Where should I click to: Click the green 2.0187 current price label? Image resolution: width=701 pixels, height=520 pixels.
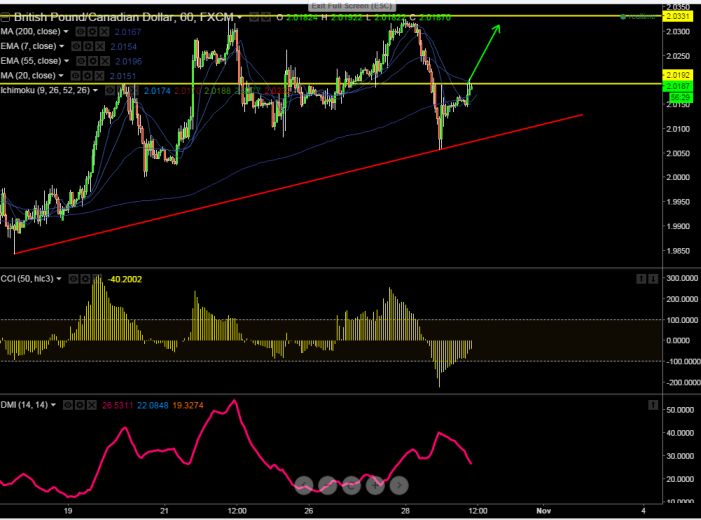tap(677, 86)
